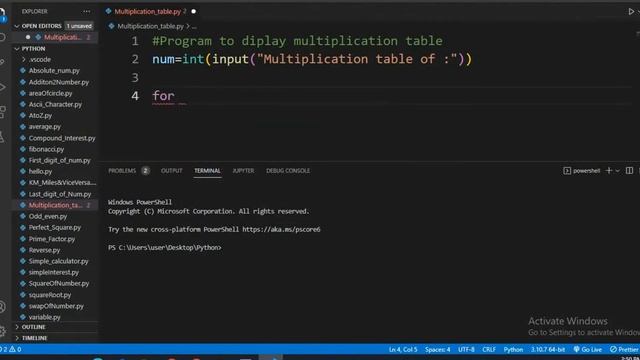640x360 pixels.
Task: Click Multiplication_table.py breadcrumb path
Action: pos(151,26)
